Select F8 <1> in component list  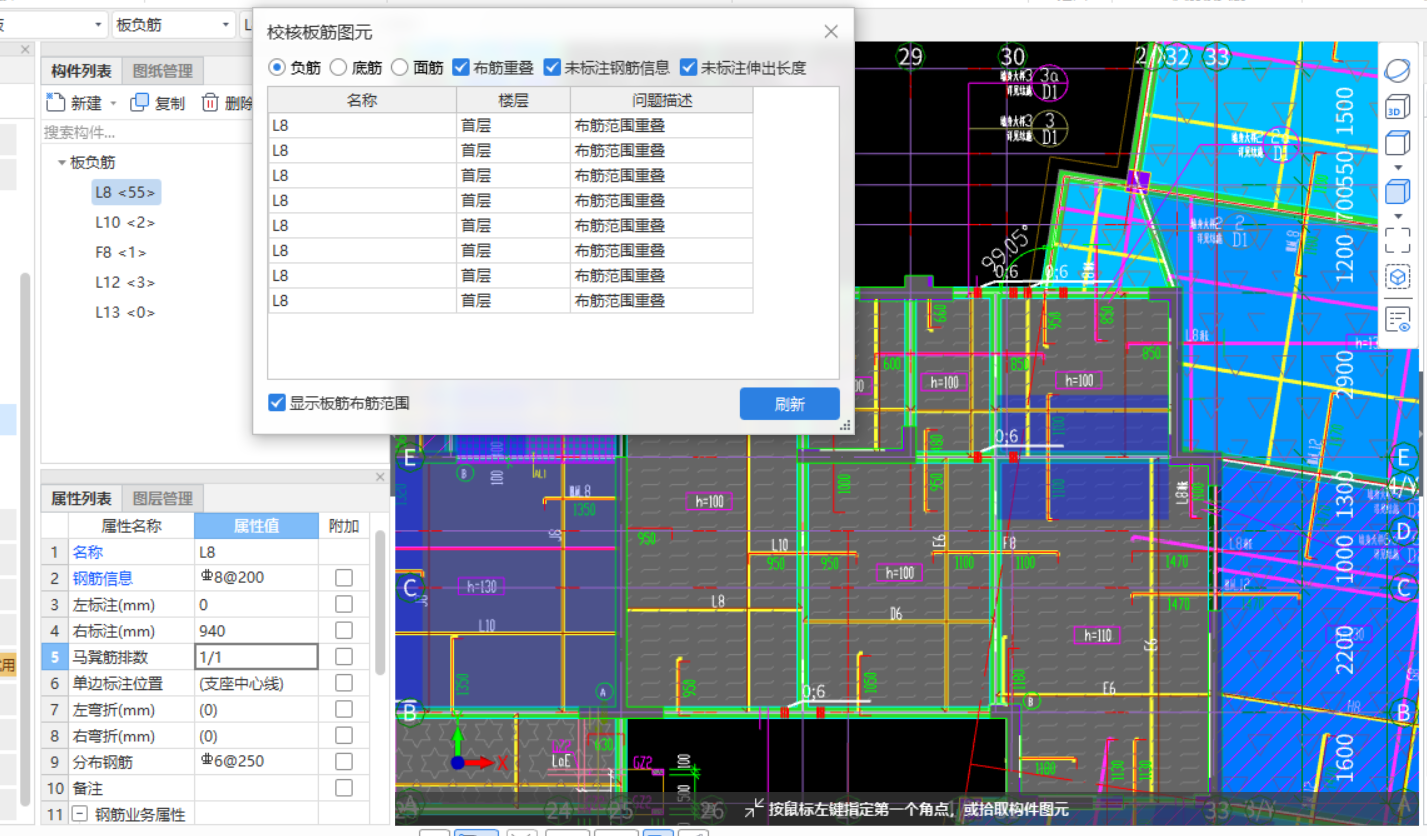pyautogui.click(x=121, y=252)
